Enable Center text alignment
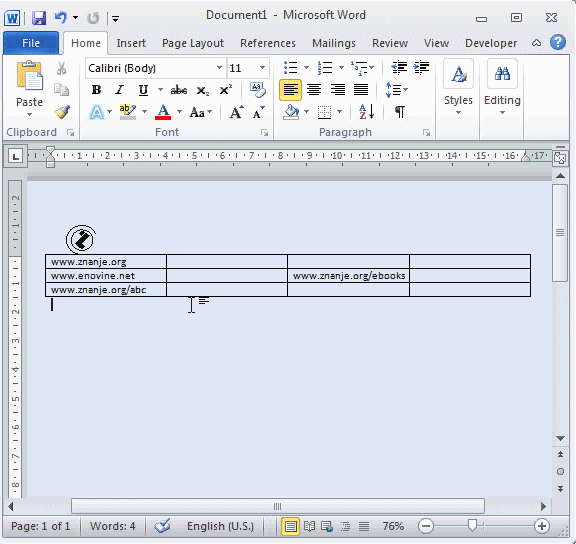This screenshot has height=544, width=576. (x=314, y=90)
